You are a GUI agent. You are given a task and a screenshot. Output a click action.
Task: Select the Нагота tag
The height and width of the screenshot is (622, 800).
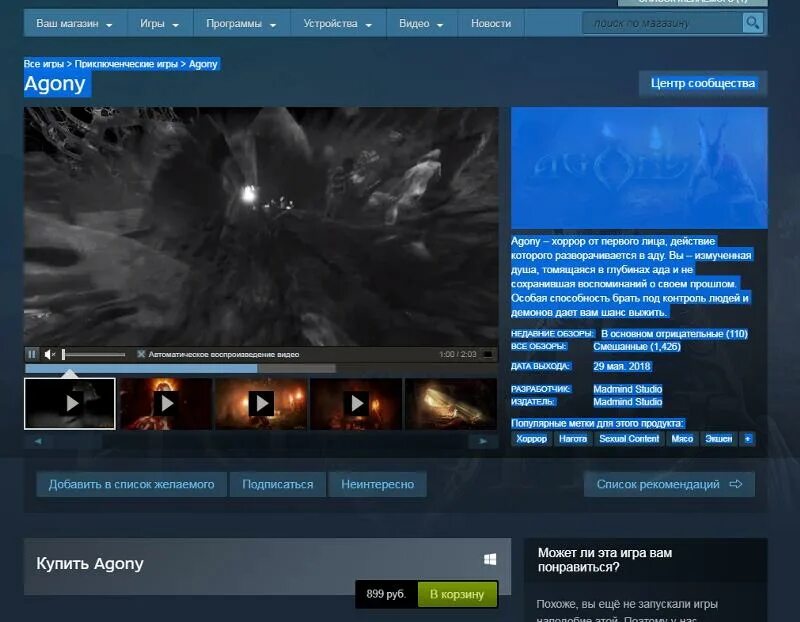point(572,439)
